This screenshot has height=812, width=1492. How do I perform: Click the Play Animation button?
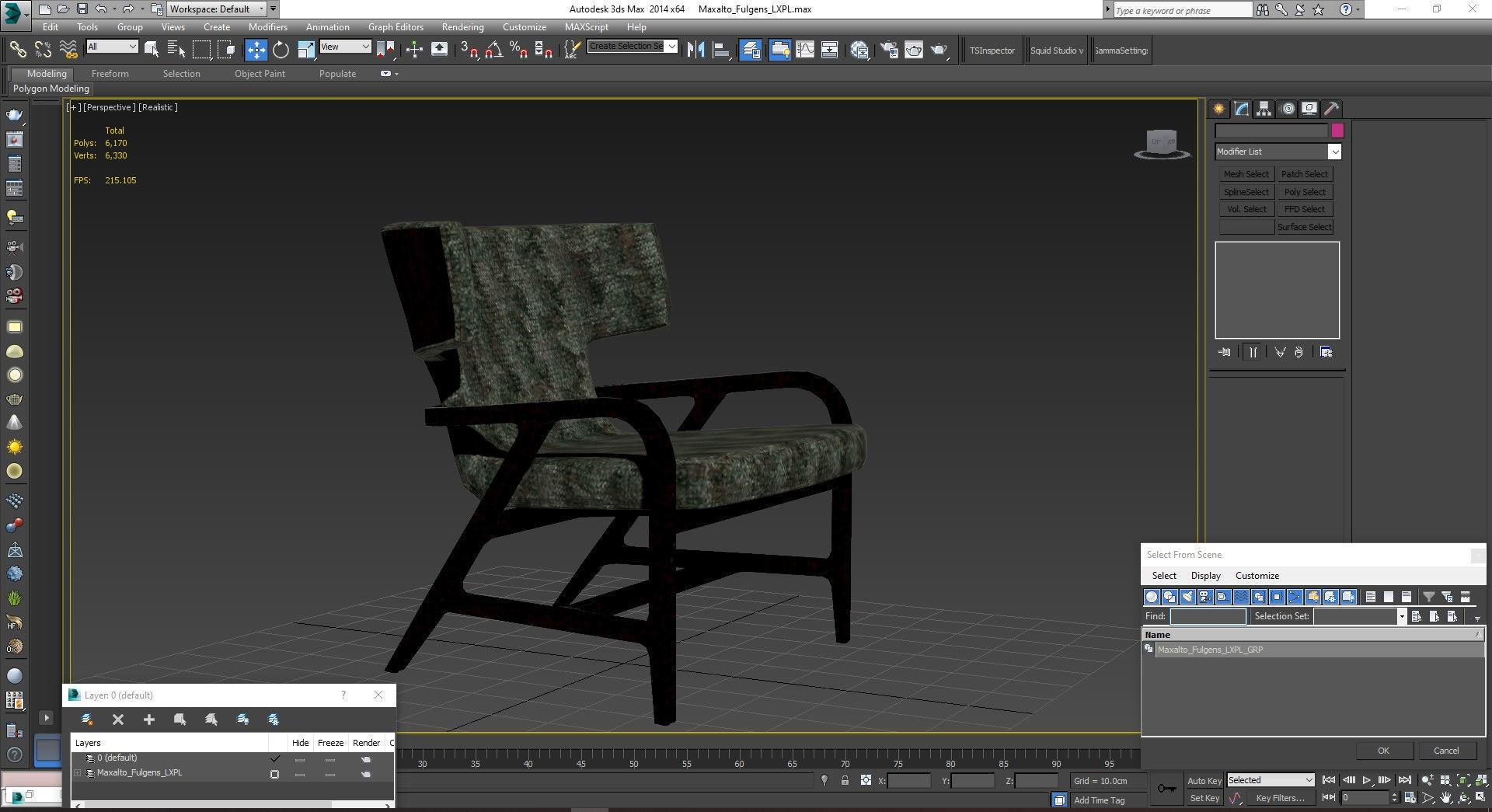(1366, 780)
